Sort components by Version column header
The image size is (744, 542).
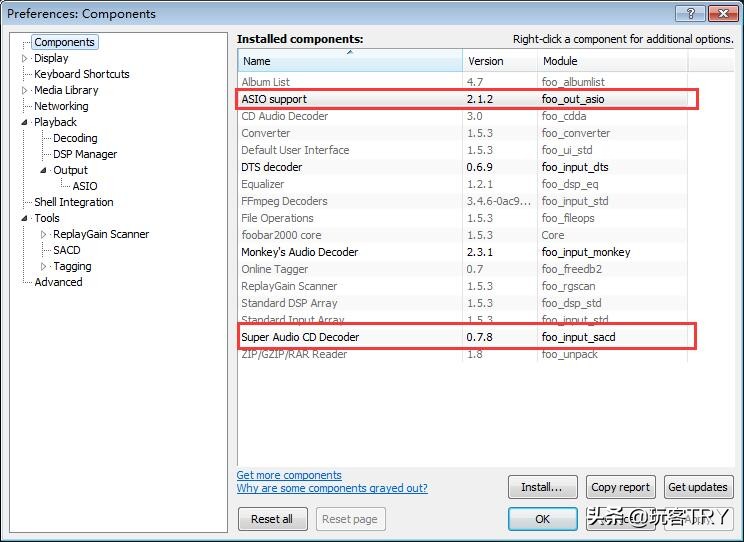(x=500, y=61)
